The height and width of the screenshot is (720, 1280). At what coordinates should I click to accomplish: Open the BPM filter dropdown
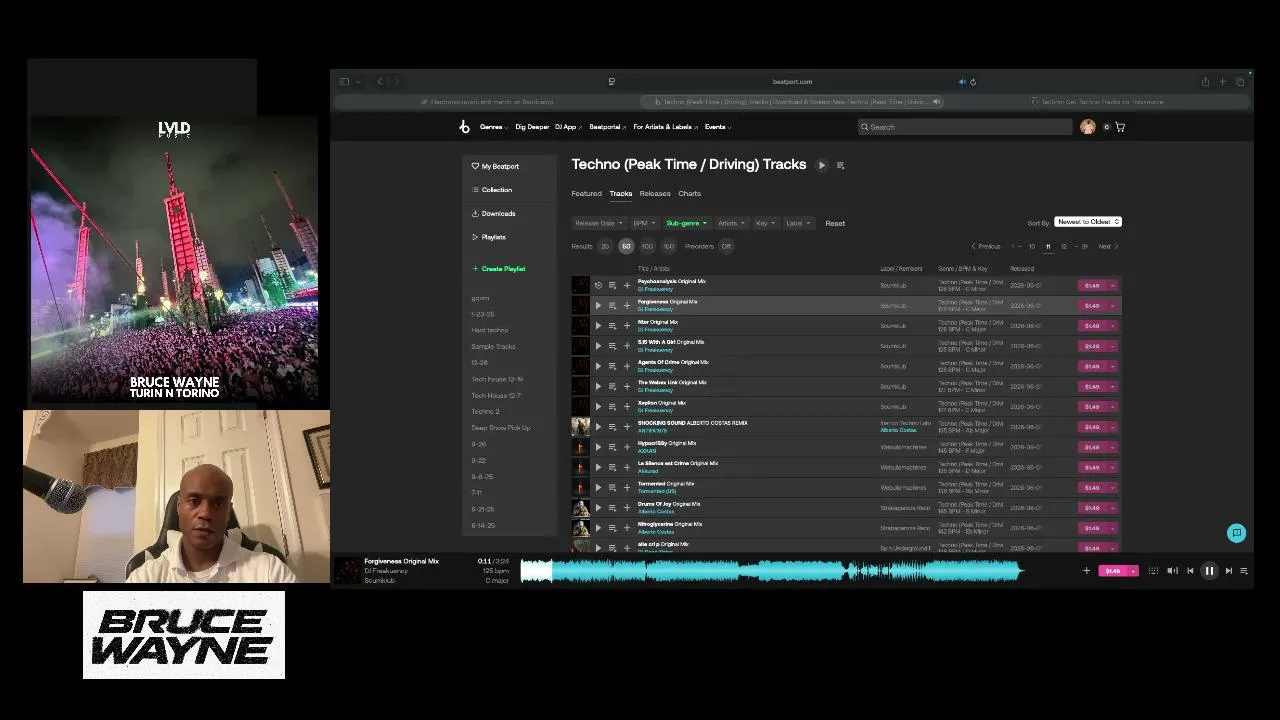643,223
